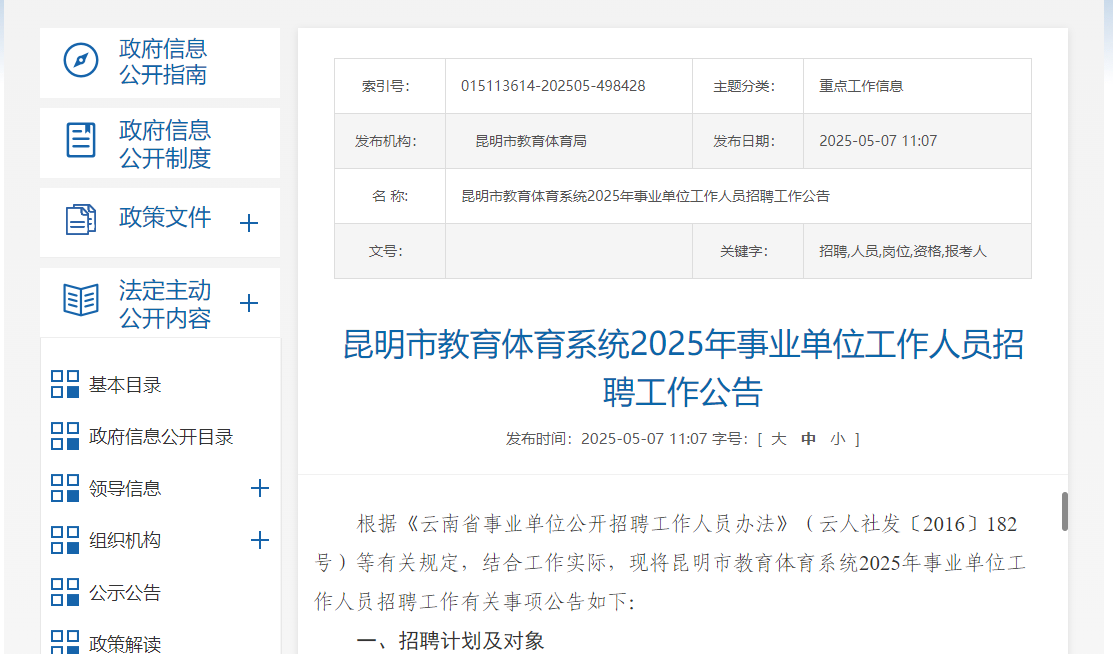Click the compass icon for 政府信息公开指南
1113x654 pixels.
coord(81,60)
